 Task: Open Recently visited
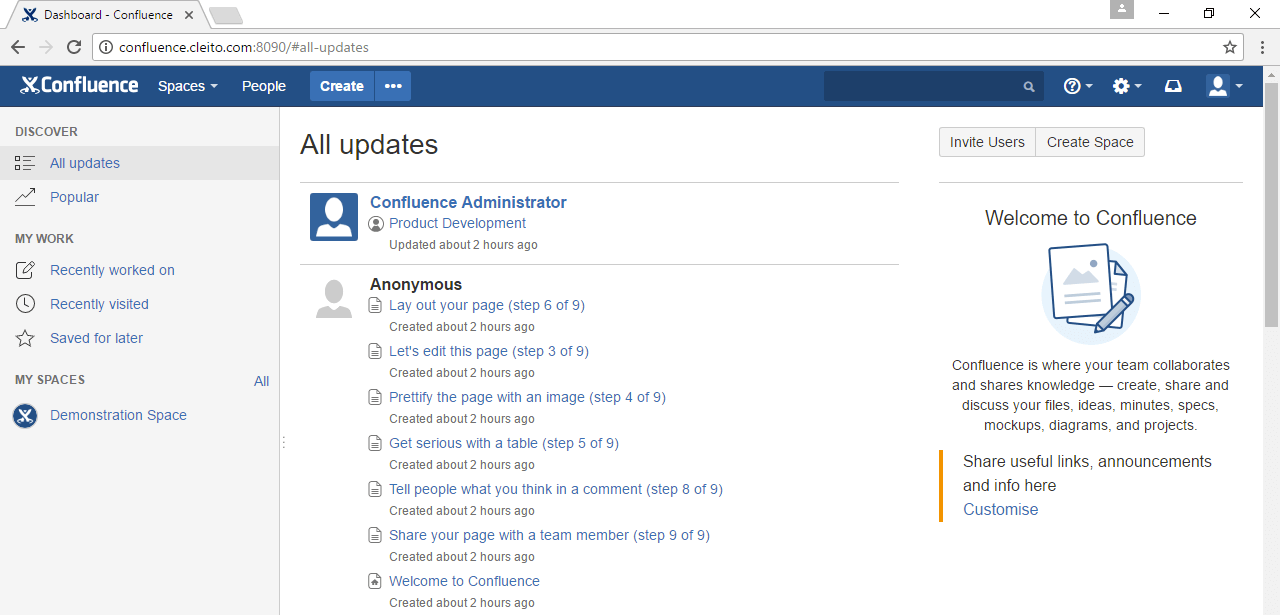click(x=99, y=304)
